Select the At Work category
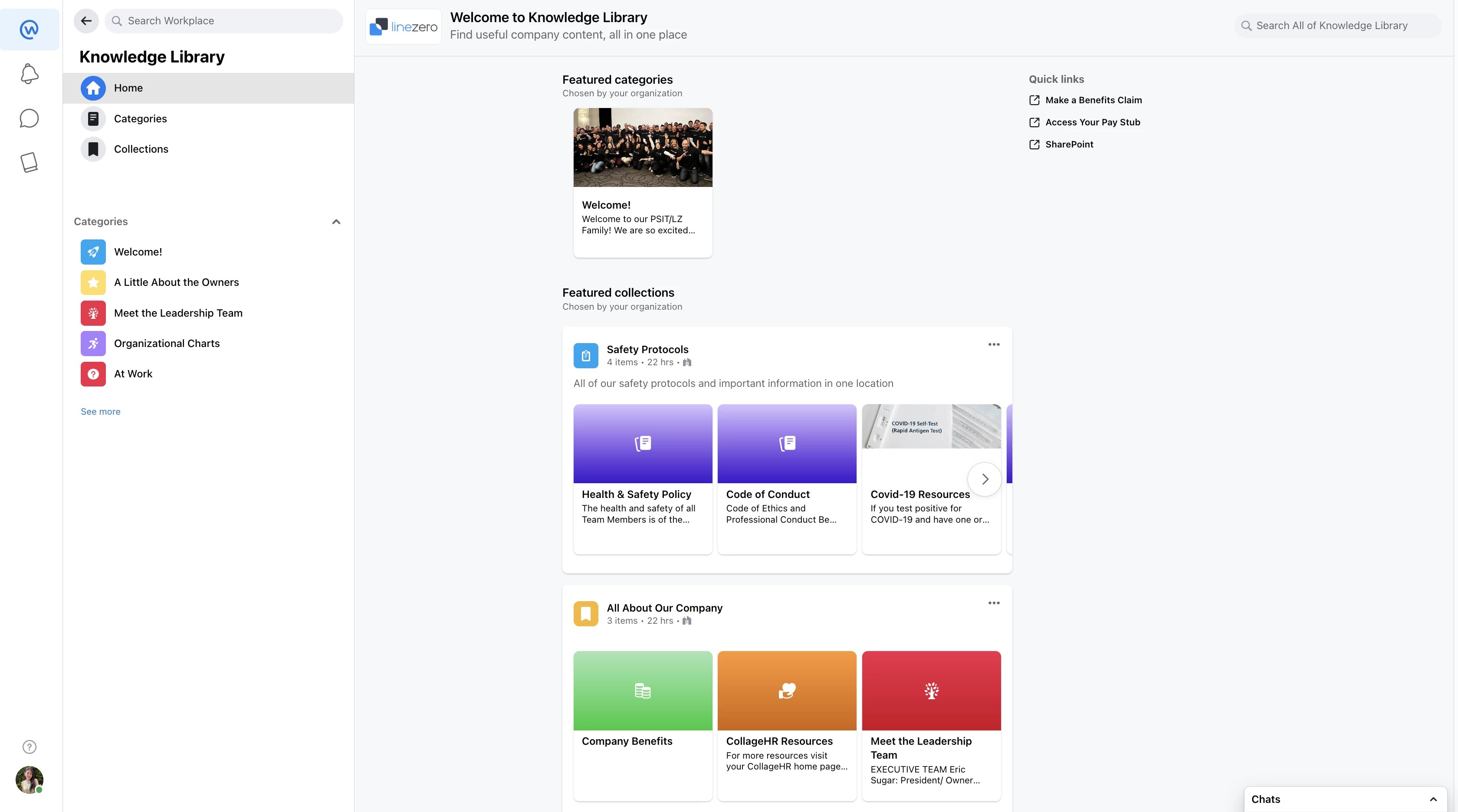The image size is (1458, 812). (x=133, y=374)
